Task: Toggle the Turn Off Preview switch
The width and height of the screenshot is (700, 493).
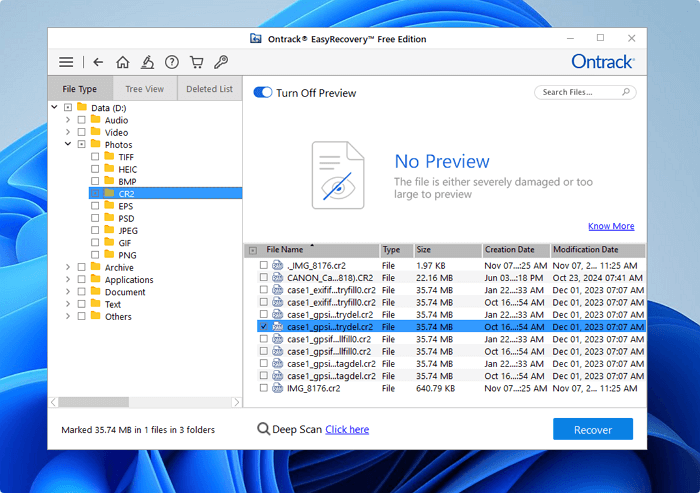Action: pyautogui.click(x=263, y=92)
